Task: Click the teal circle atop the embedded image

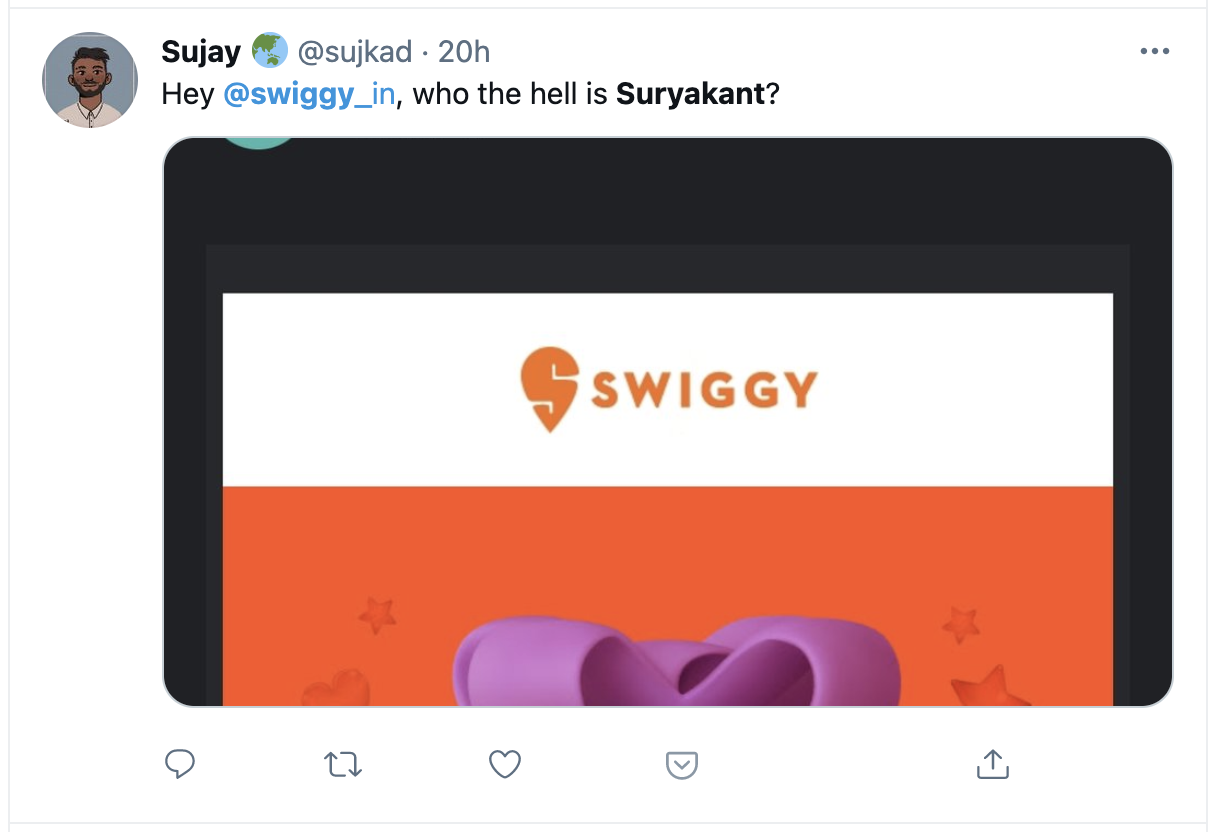Action: pos(259,143)
